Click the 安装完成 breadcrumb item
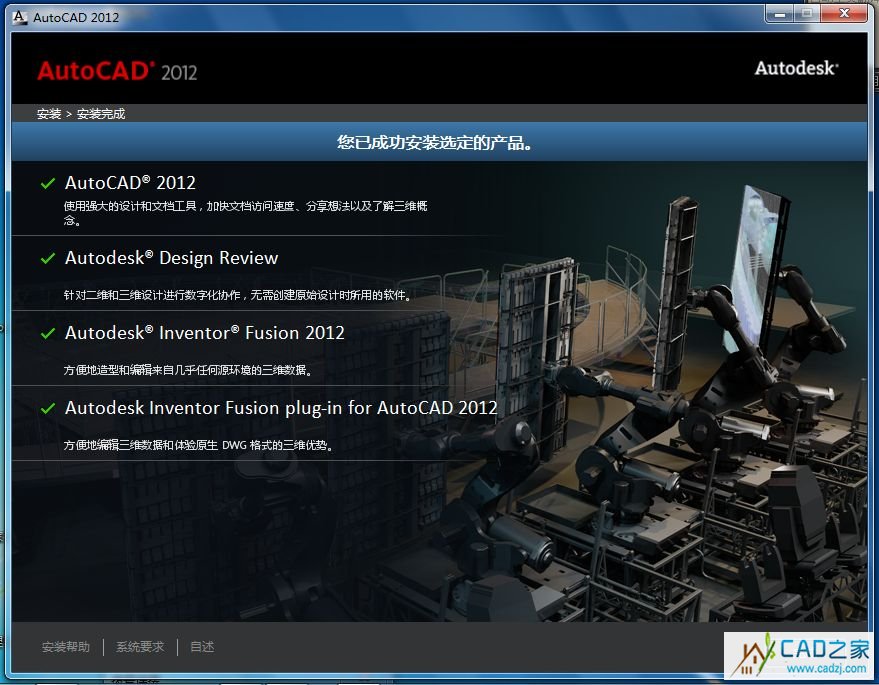 [101, 114]
